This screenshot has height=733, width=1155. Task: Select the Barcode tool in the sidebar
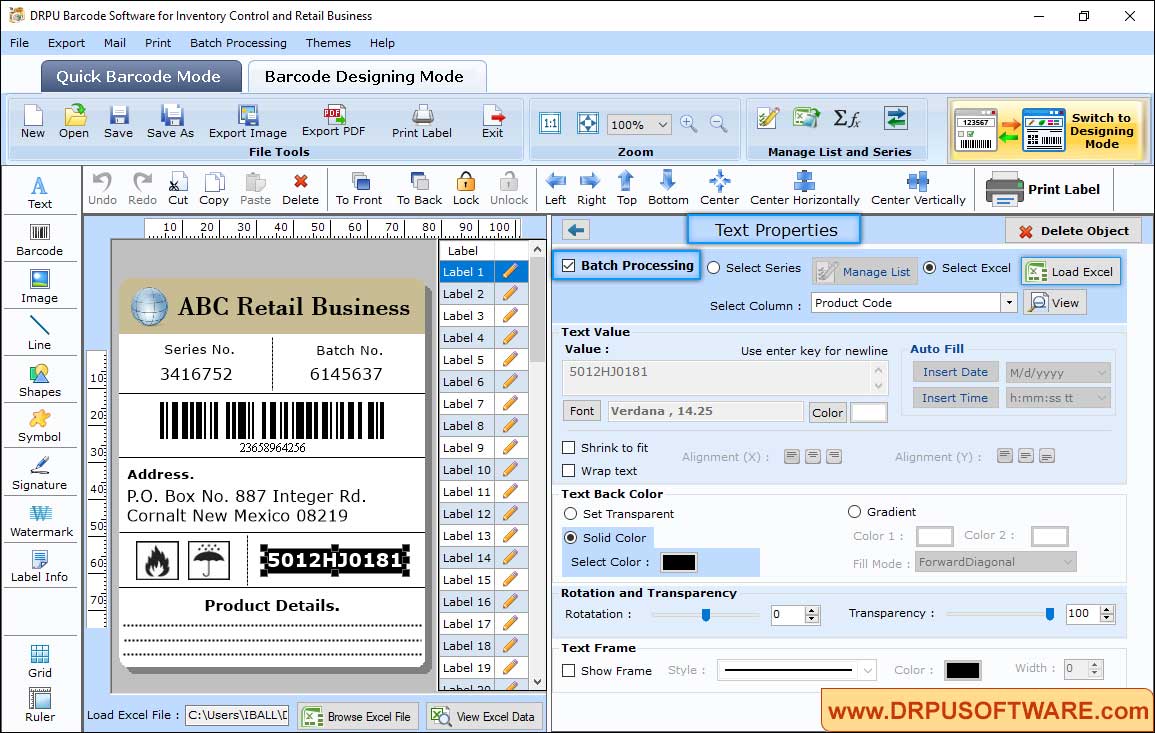click(40, 240)
